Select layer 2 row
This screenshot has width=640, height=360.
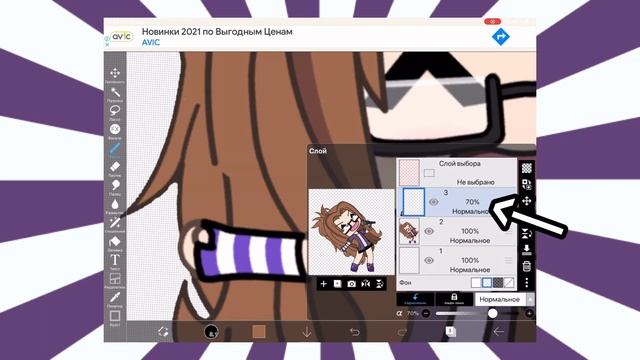[457, 231]
